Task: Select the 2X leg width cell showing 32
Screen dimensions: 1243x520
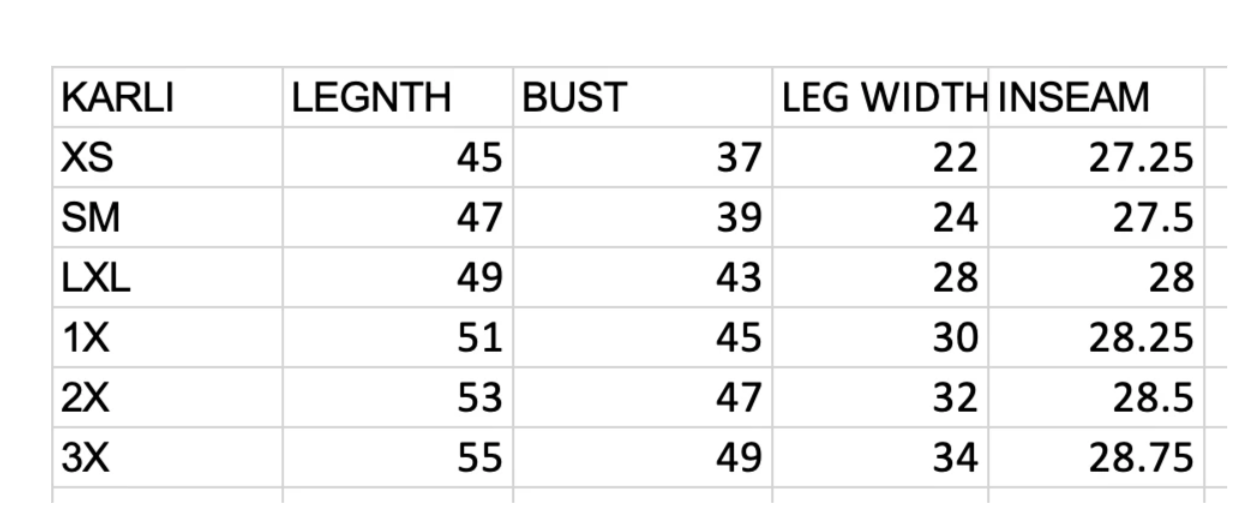Action: [x=881, y=397]
